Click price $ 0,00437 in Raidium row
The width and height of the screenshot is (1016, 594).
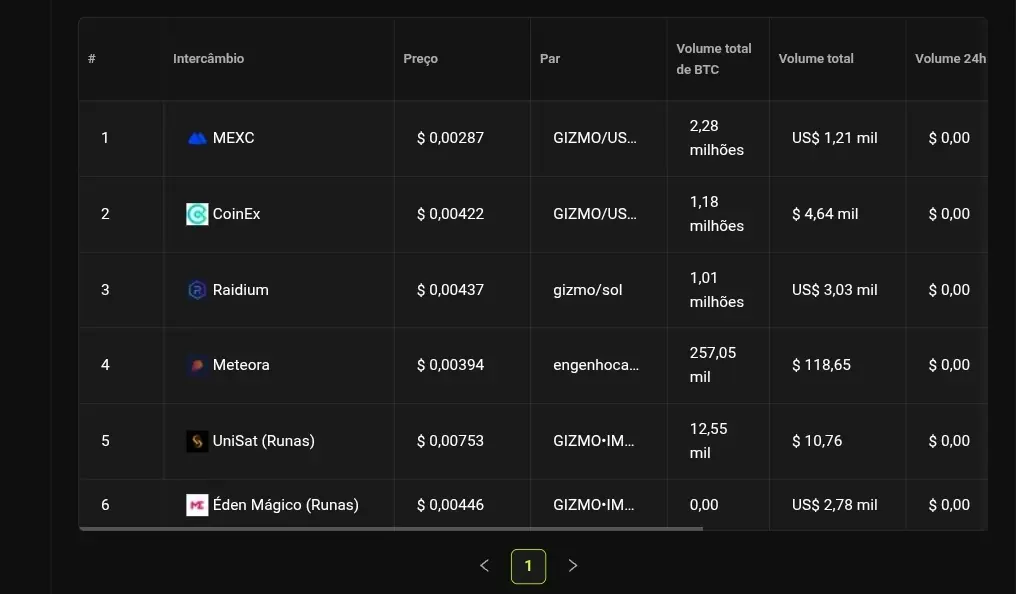(x=450, y=290)
